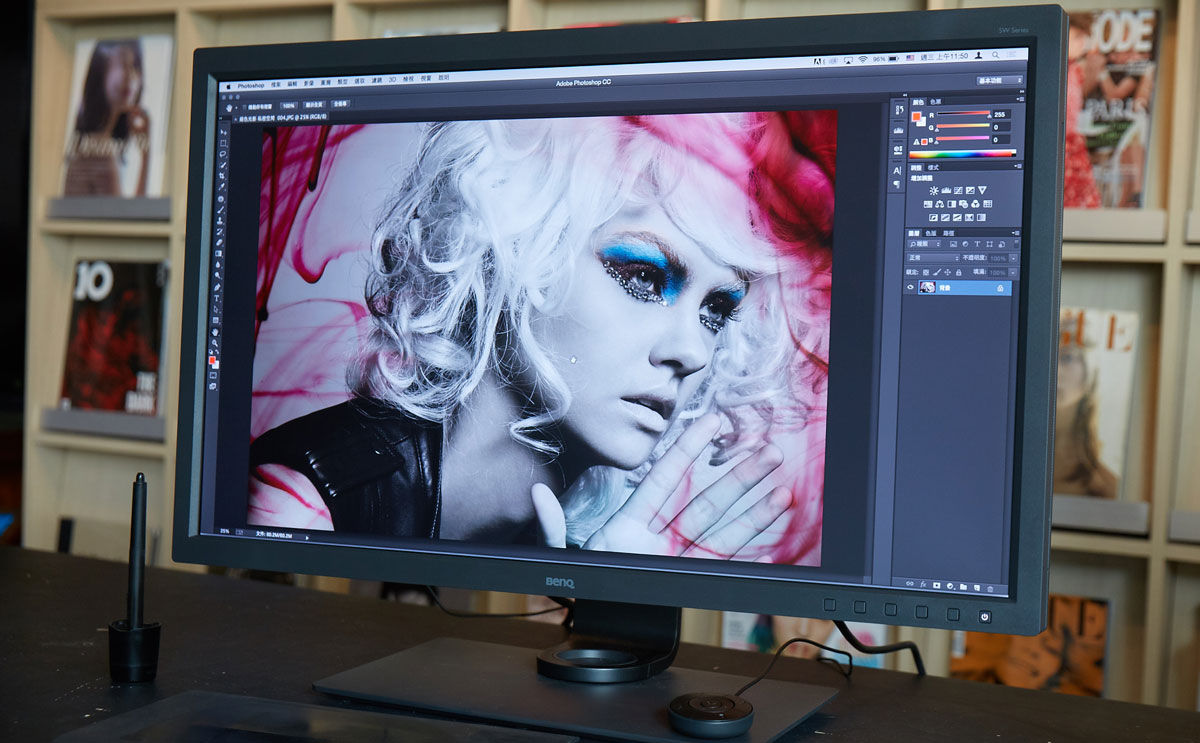Open the 3D menu
The image size is (1200, 743).
(392, 80)
